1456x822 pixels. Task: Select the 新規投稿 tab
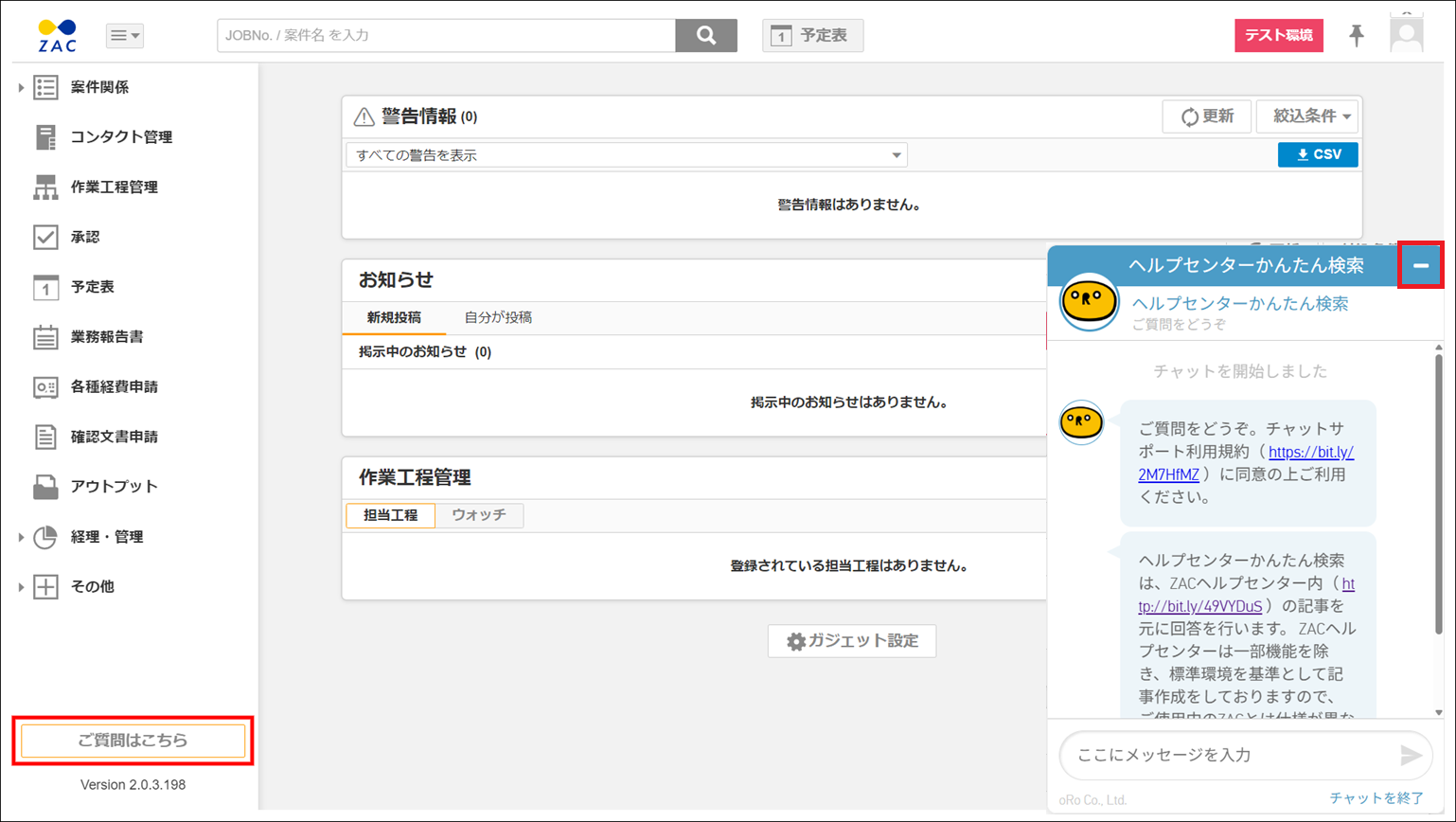click(x=394, y=318)
